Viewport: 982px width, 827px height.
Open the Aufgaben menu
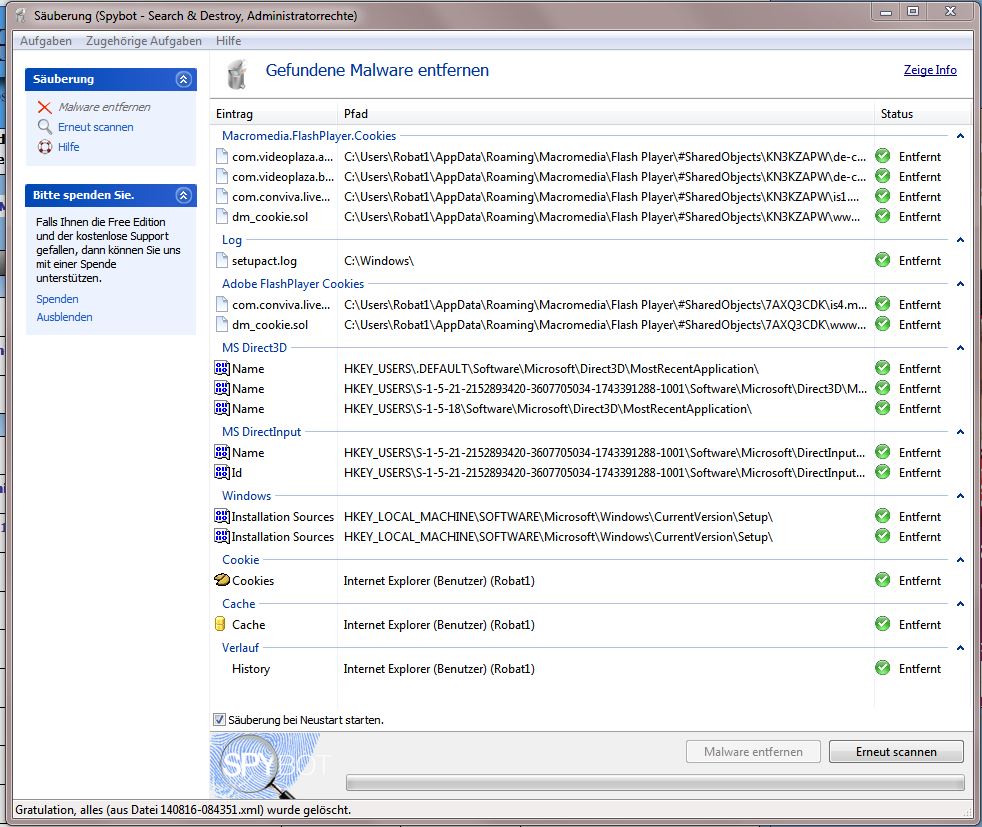46,41
